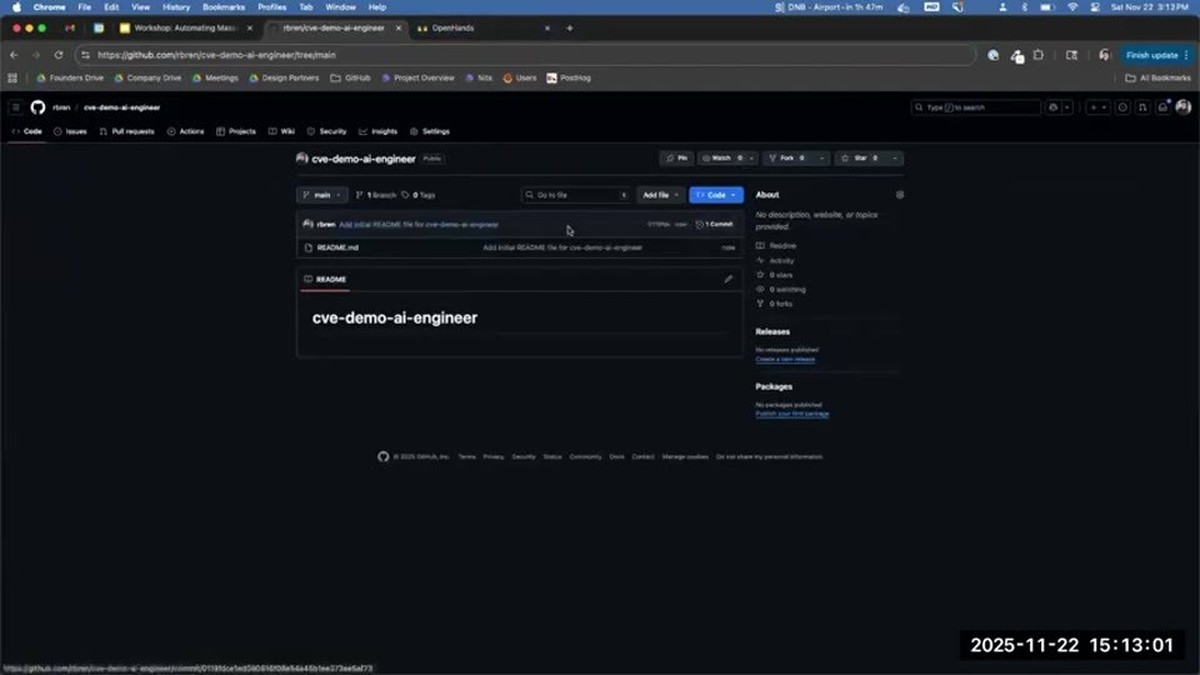1200x675 pixels.
Task: Open the Actions tab
Action: point(186,131)
